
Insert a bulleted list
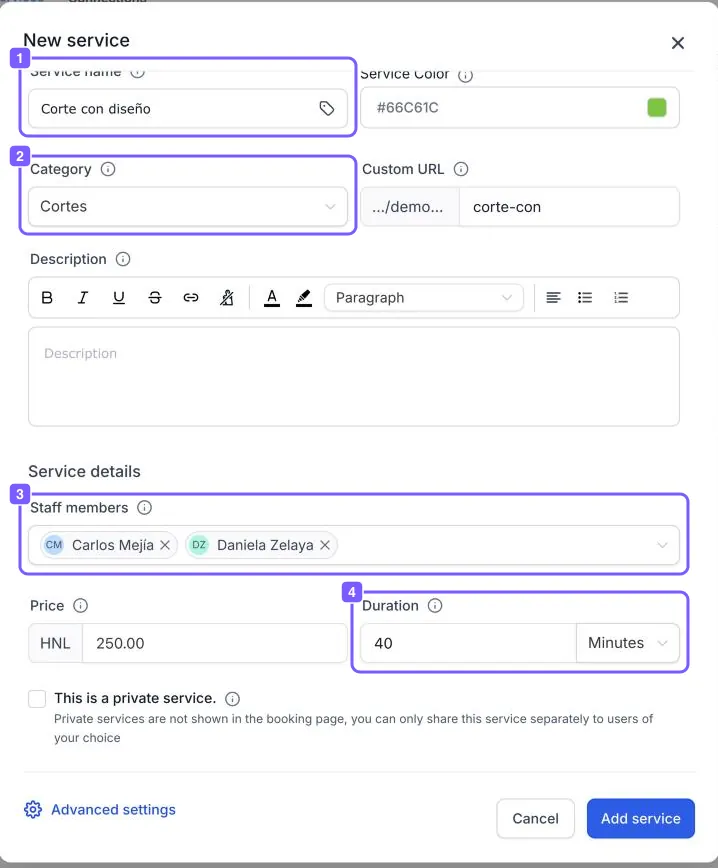[585, 298]
